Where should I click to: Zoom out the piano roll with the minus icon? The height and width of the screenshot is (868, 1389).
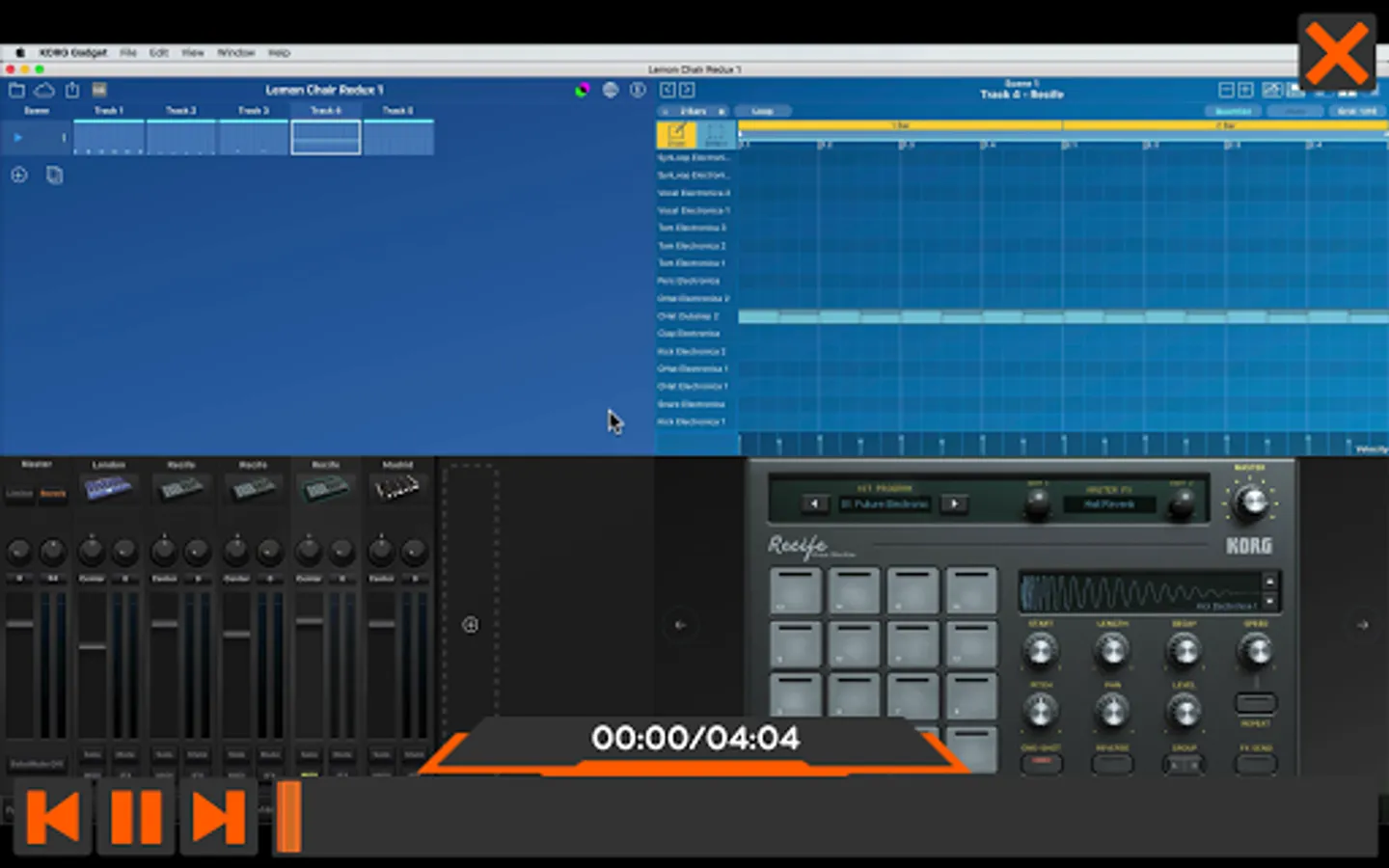[1226, 90]
